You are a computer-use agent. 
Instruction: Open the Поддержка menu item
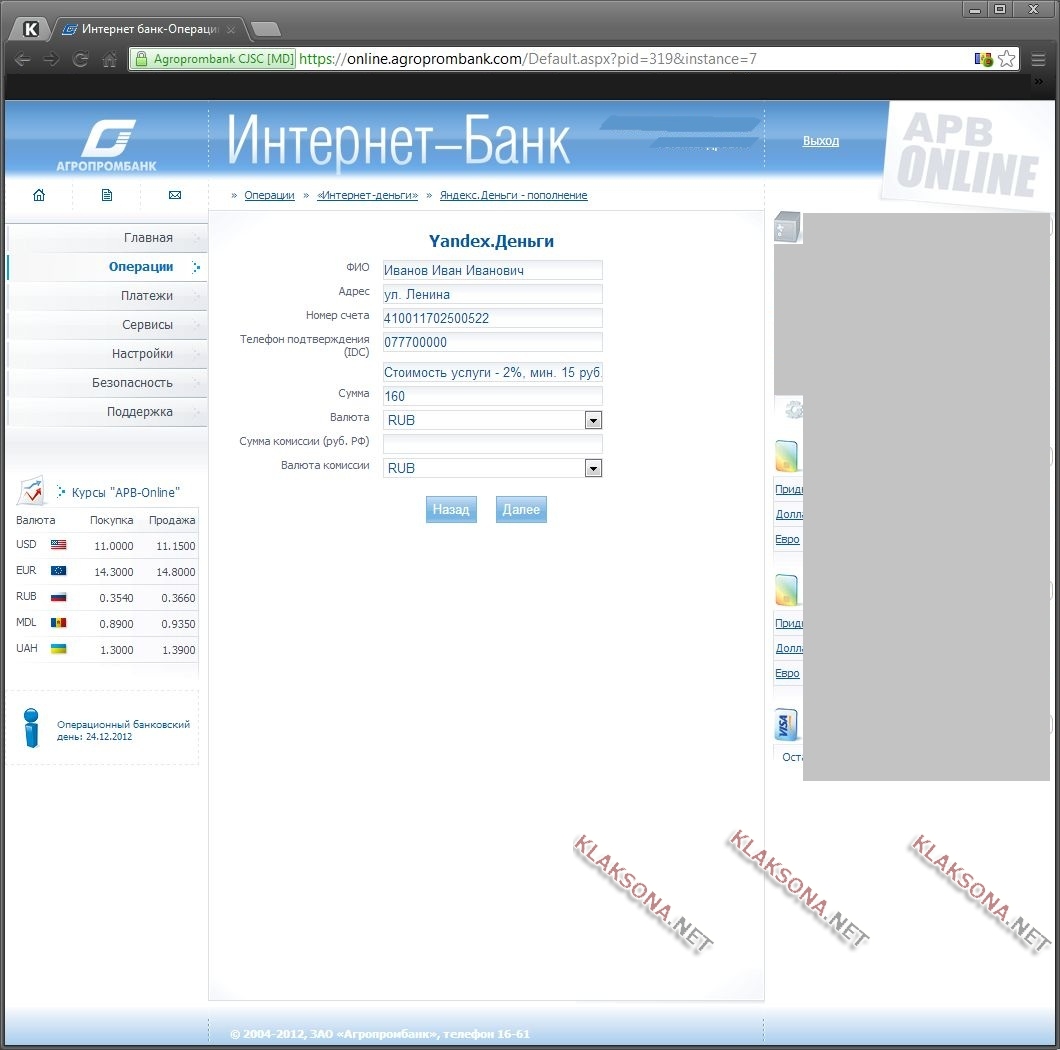pos(107,412)
